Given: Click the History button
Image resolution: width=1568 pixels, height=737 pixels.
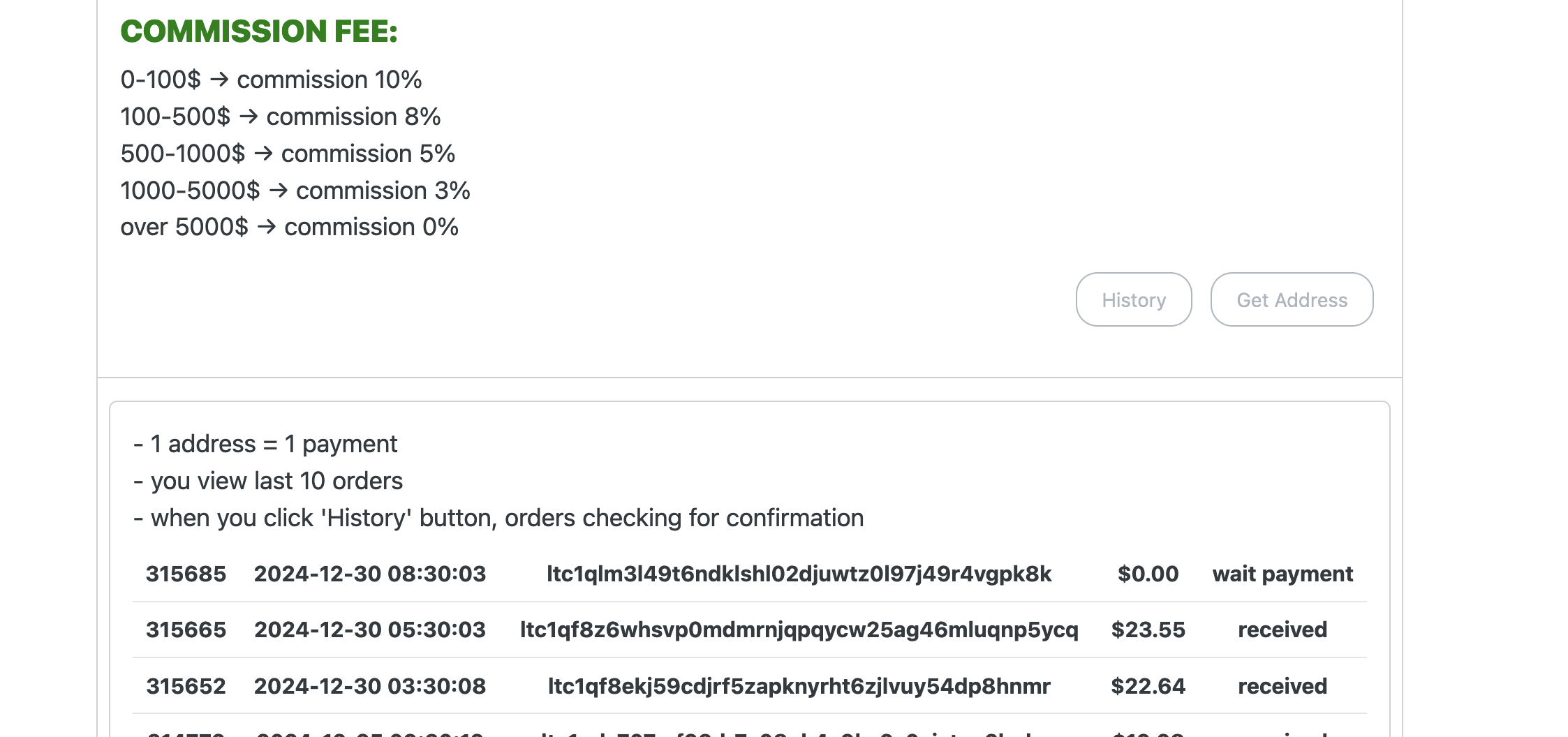Looking at the screenshot, I should point(1134,299).
